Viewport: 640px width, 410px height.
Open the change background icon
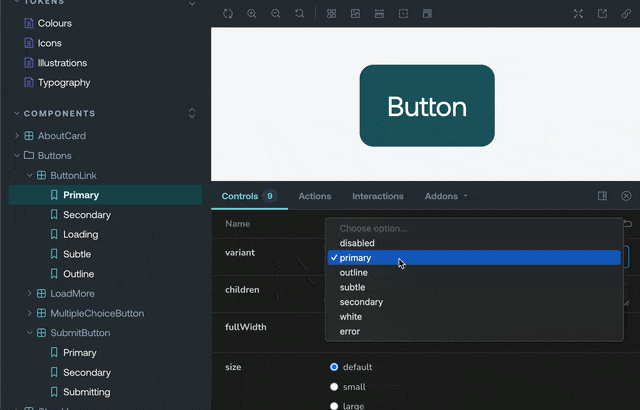[x=355, y=13]
